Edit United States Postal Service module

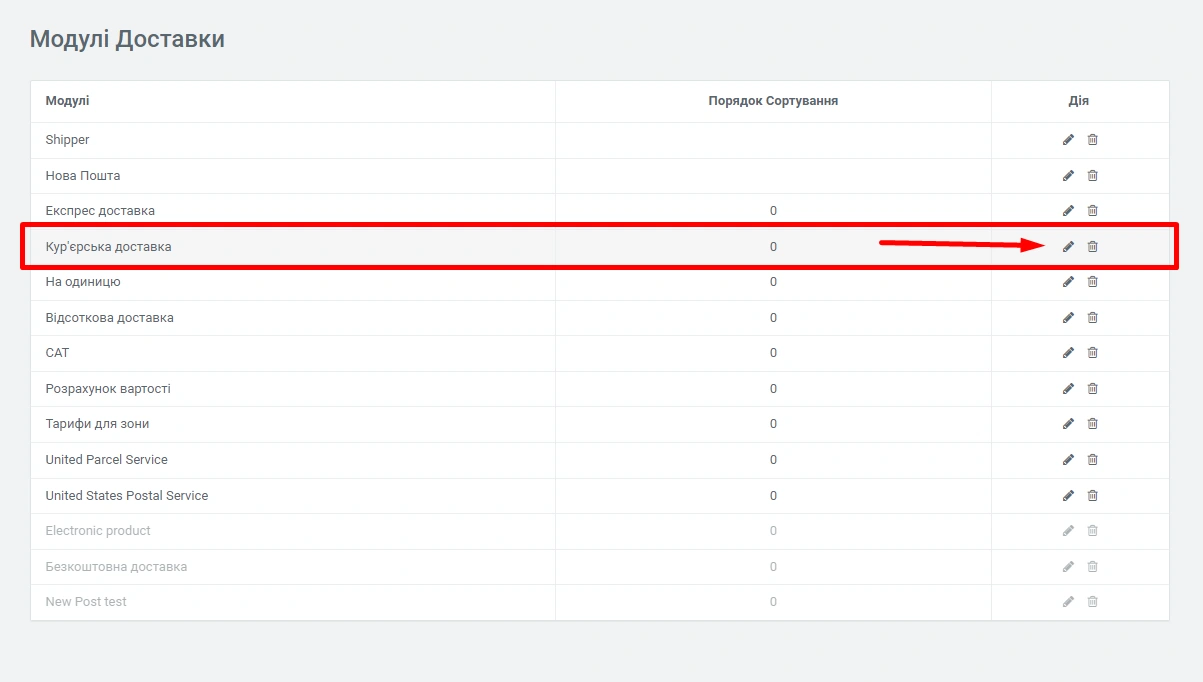click(1068, 496)
